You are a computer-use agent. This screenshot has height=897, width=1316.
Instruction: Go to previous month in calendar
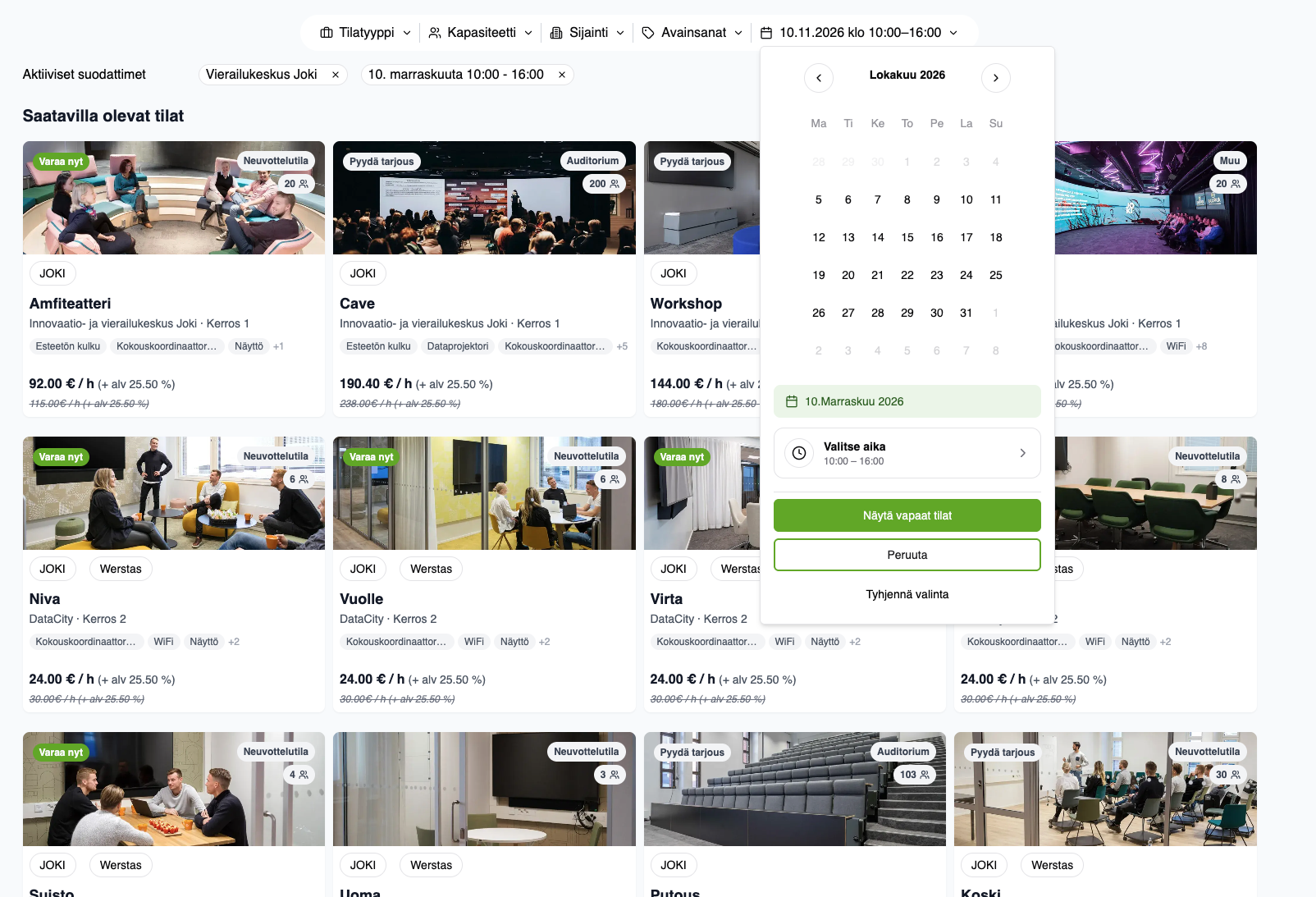[x=819, y=78]
